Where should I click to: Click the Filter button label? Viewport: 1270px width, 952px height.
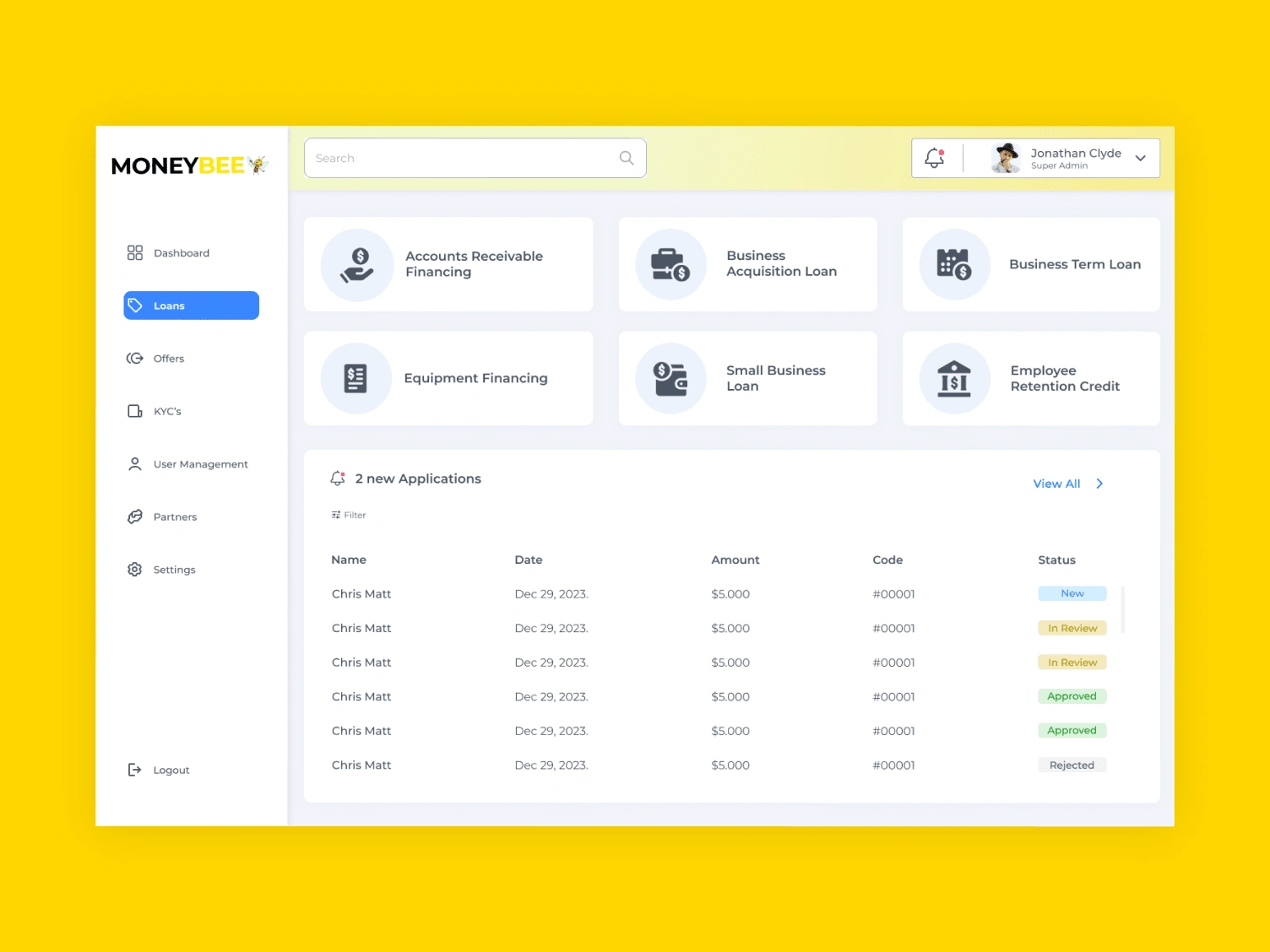pos(355,515)
